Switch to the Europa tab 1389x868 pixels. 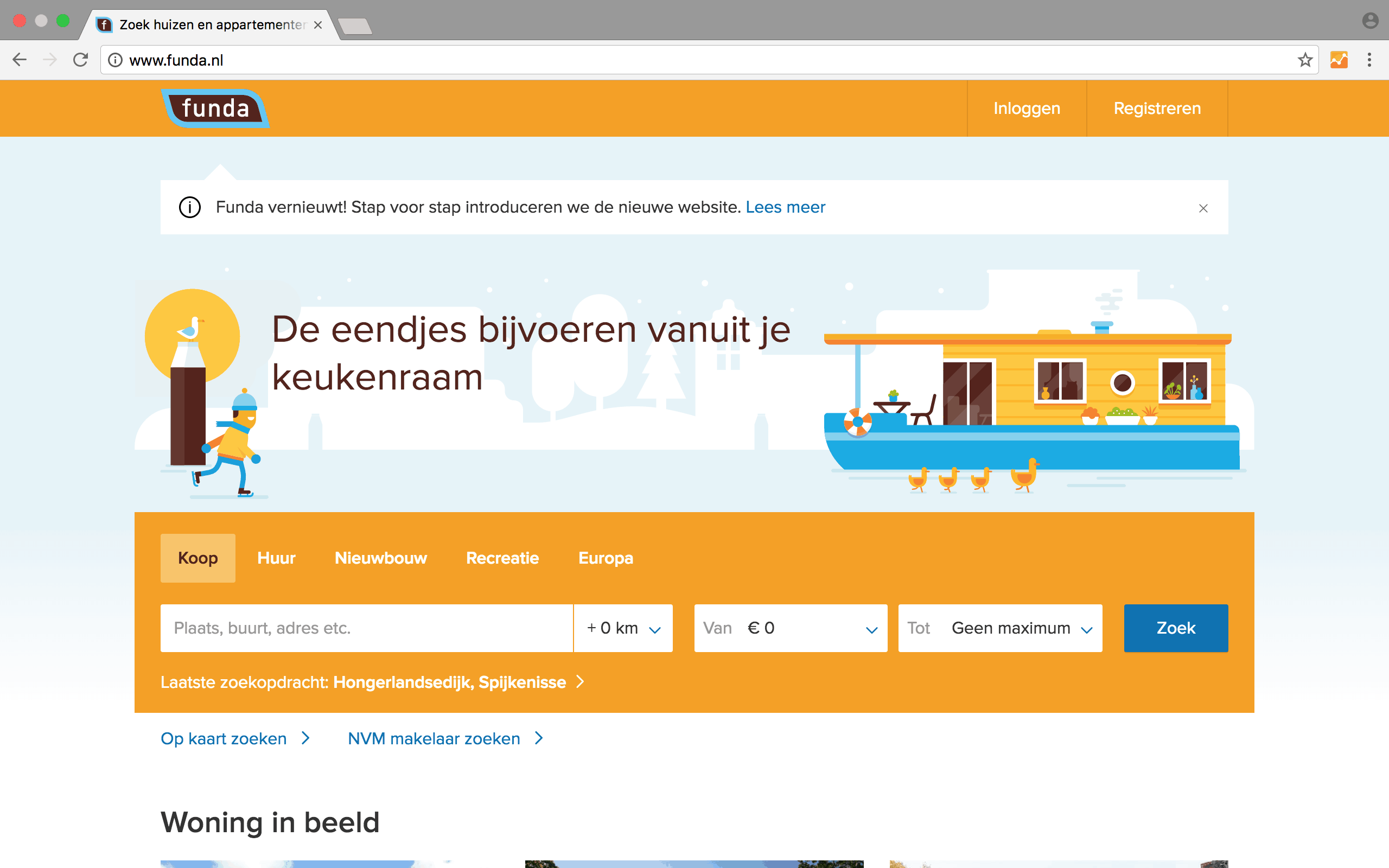(x=606, y=558)
